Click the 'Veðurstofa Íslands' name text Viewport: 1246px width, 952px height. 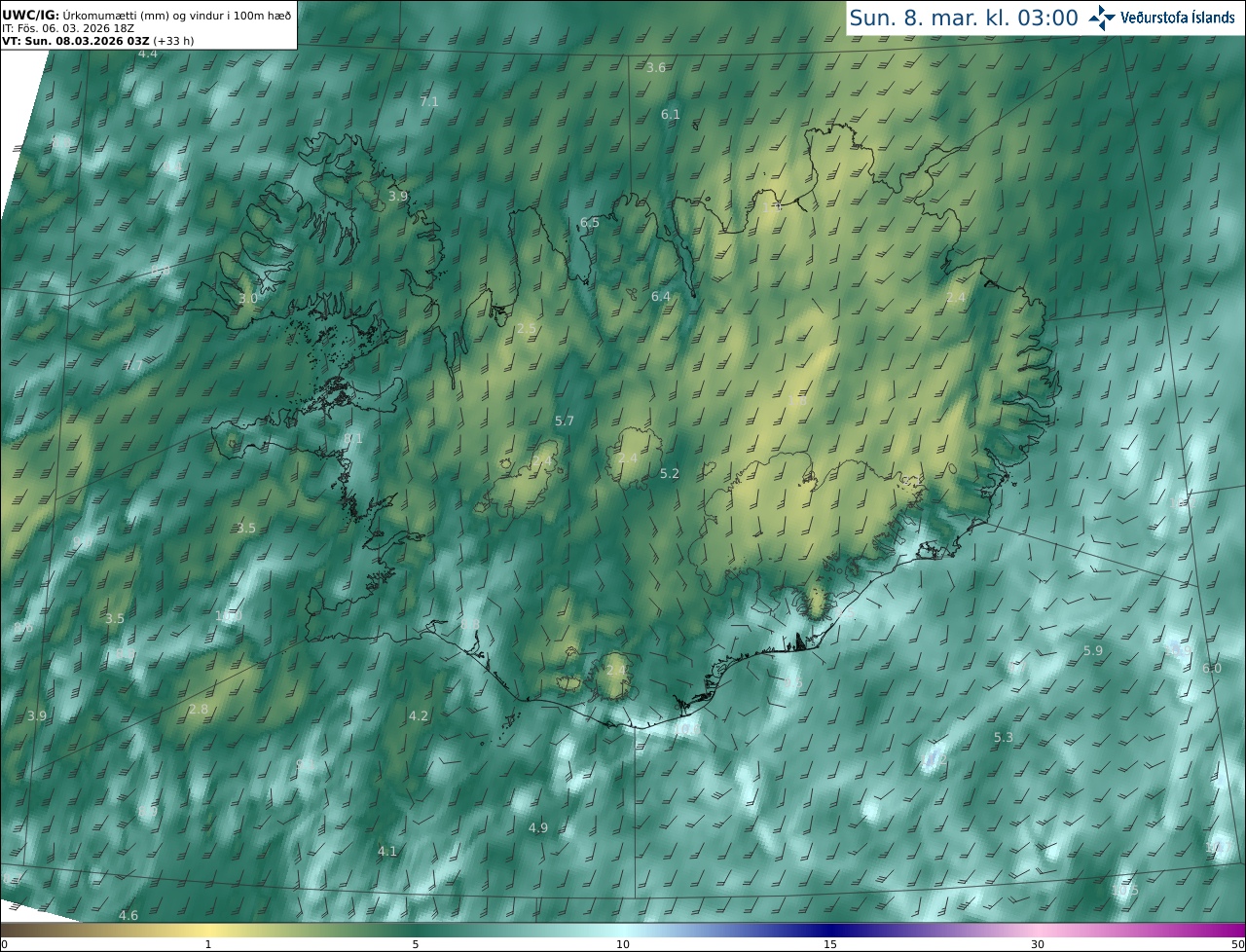[x=1178, y=18]
